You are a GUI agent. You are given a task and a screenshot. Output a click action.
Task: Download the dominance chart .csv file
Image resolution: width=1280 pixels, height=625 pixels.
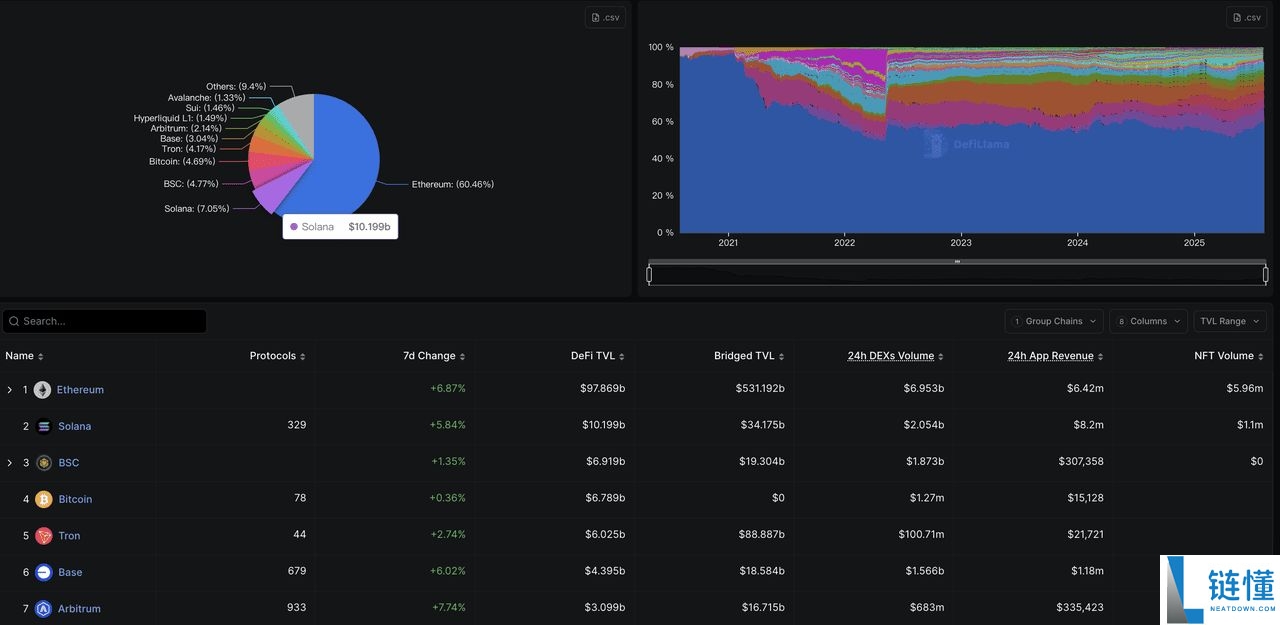(x=1247, y=18)
